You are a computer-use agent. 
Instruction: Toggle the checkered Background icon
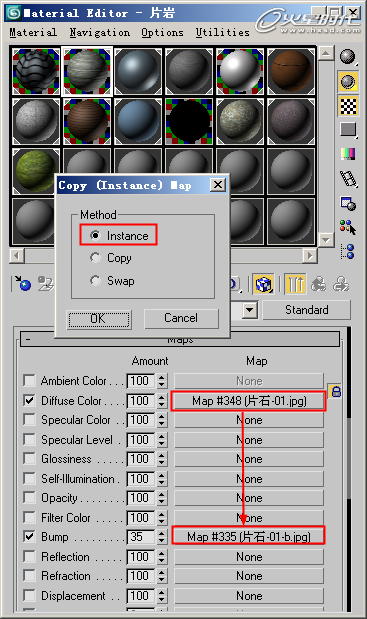[348, 106]
